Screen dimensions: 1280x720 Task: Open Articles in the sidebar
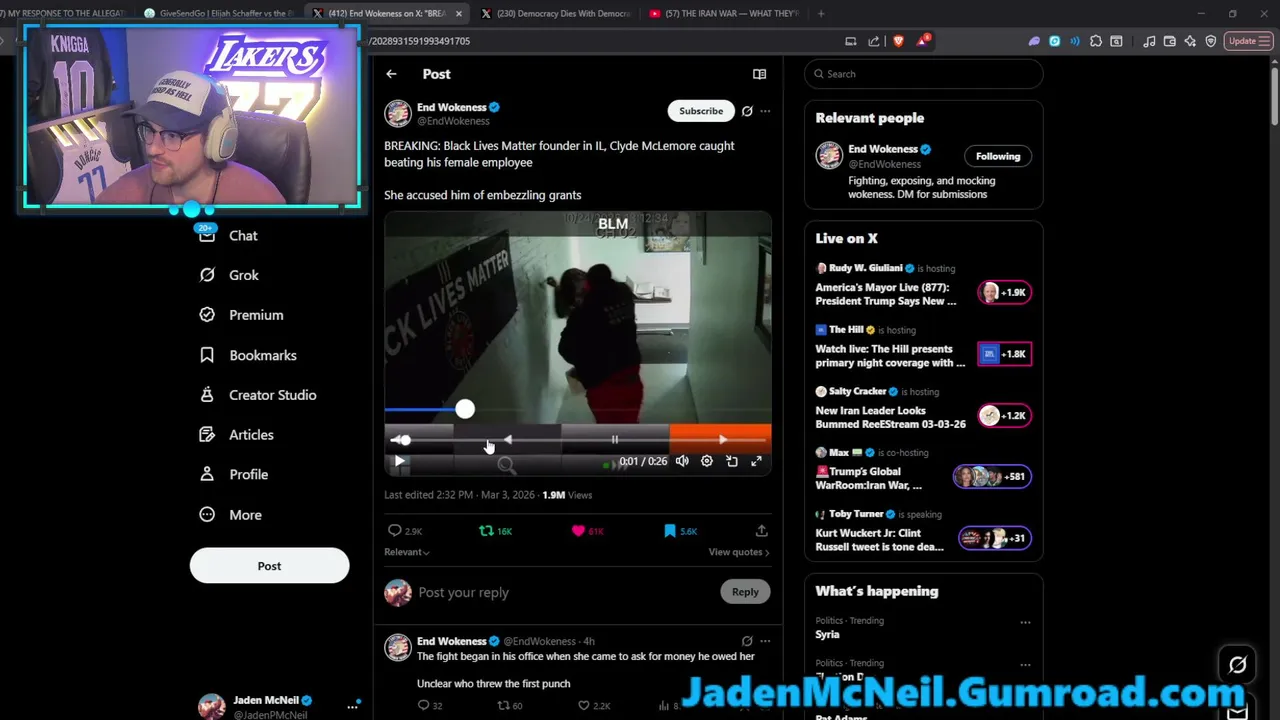pos(236,435)
